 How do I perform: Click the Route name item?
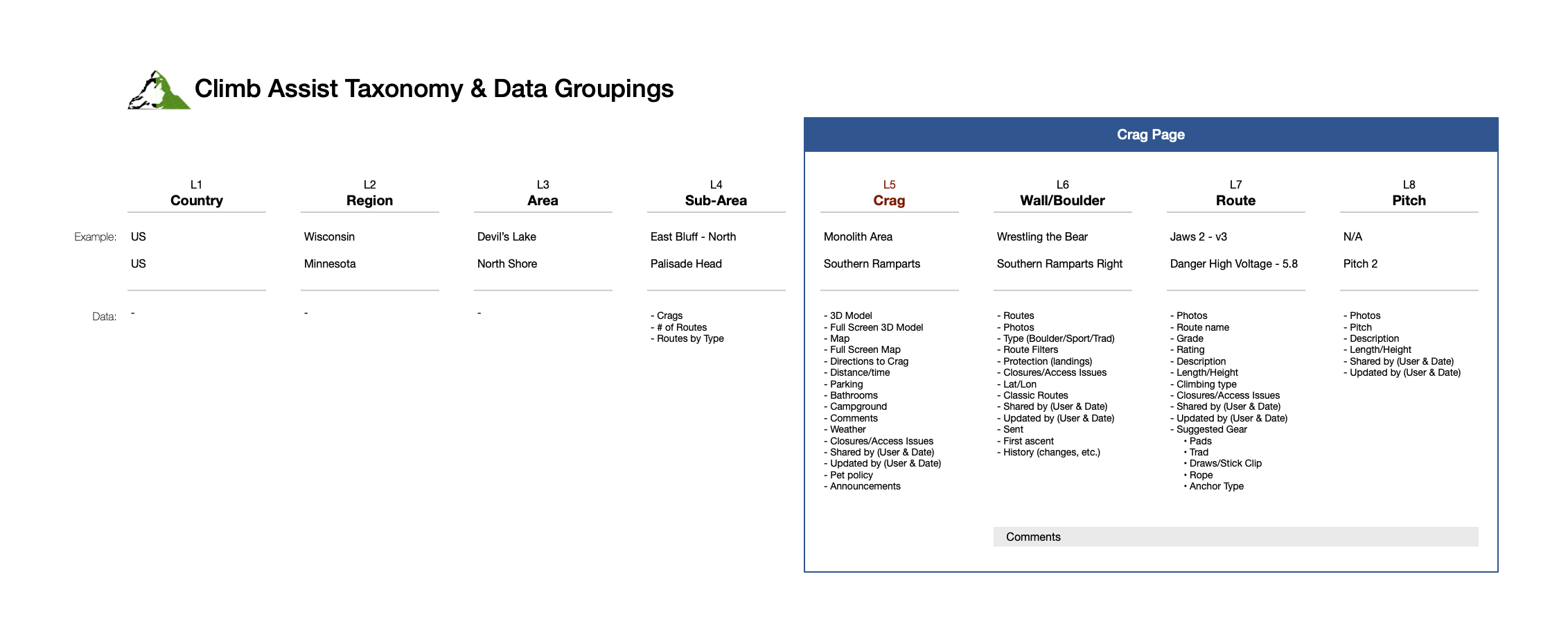click(x=1200, y=327)
